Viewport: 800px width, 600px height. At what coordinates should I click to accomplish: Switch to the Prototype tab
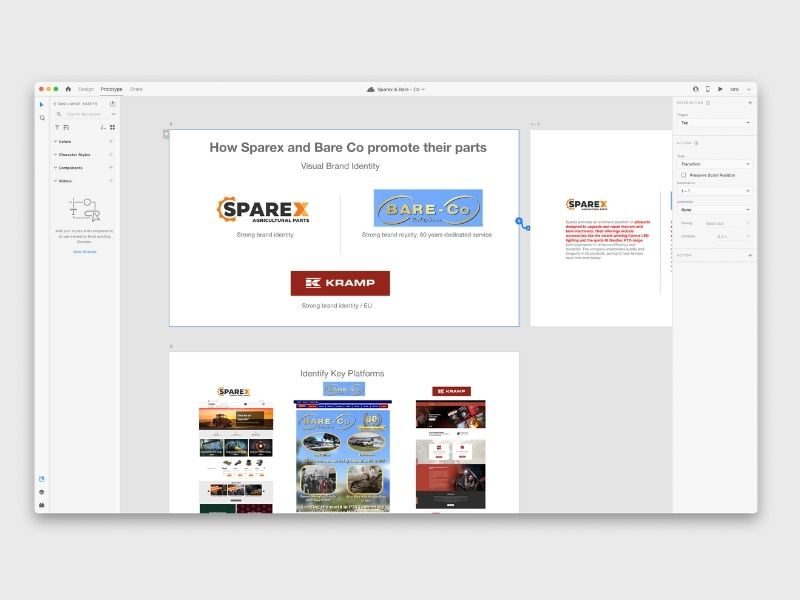coord(111,89)
